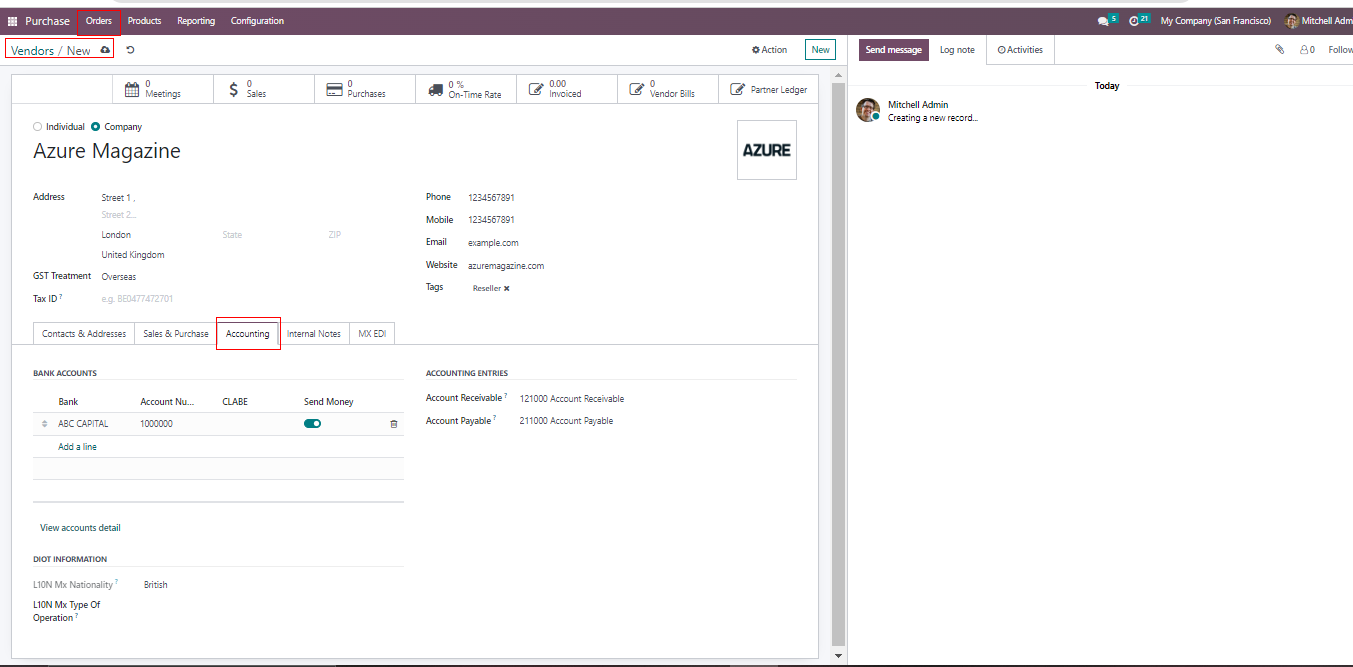Toggle the Send Money switch off
The image size is (1353, 667).
coord(312,424)
